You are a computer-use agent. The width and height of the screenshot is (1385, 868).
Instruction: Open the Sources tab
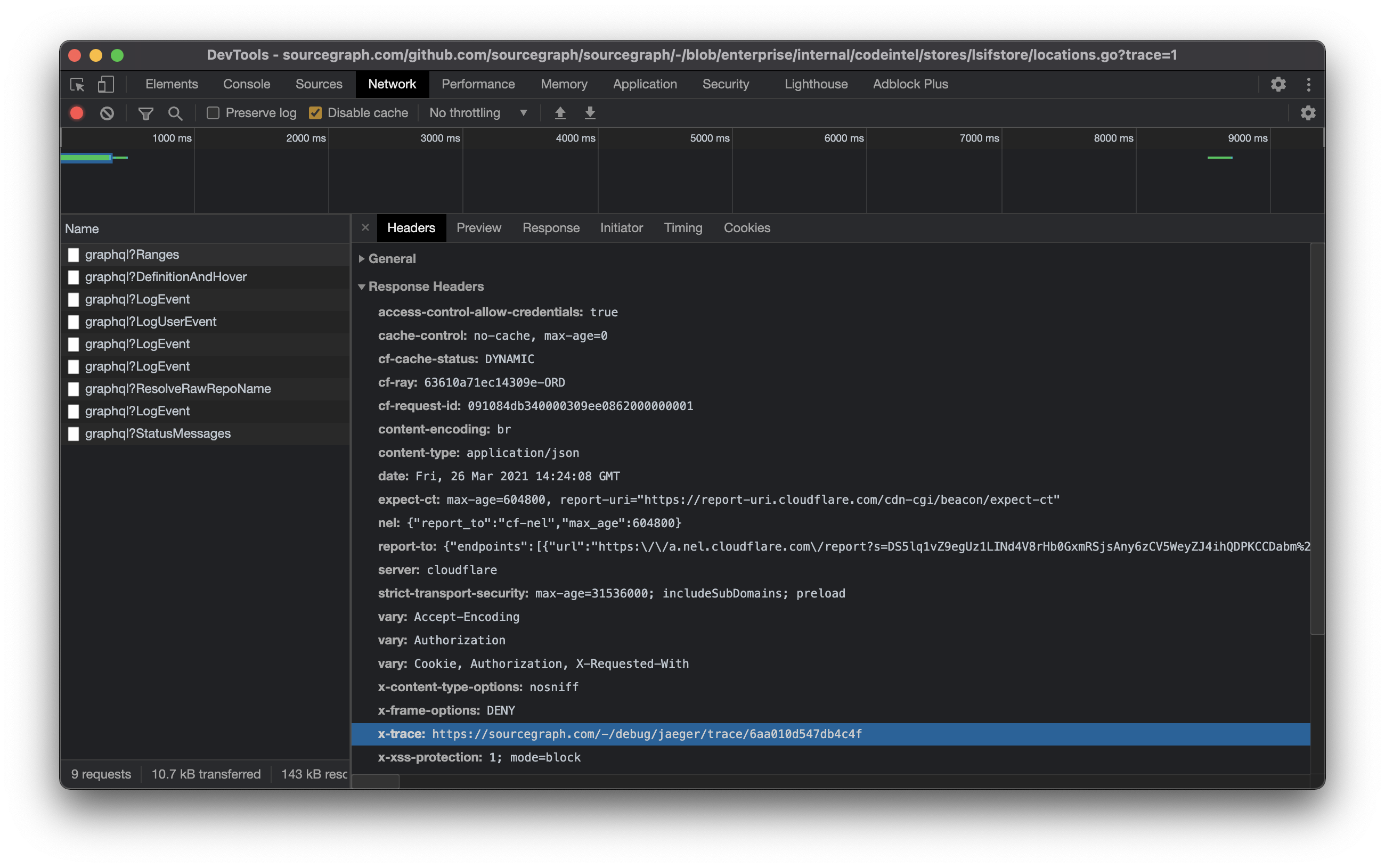(x=319, y=84)
